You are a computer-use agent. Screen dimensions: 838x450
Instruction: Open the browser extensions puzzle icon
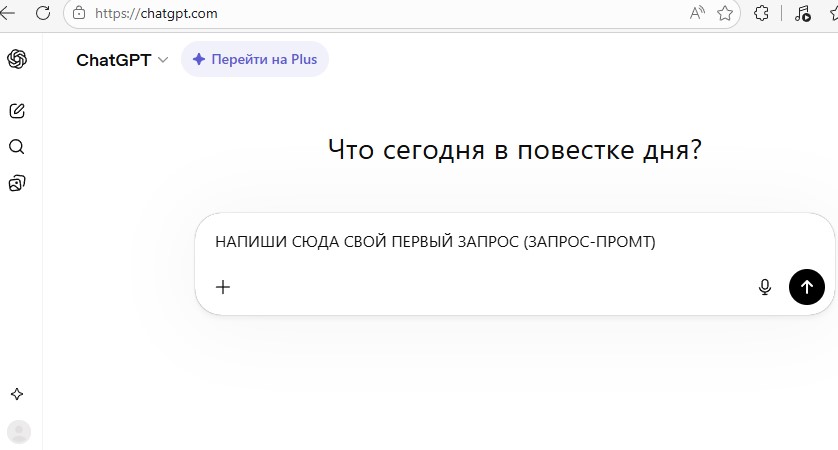762,13
